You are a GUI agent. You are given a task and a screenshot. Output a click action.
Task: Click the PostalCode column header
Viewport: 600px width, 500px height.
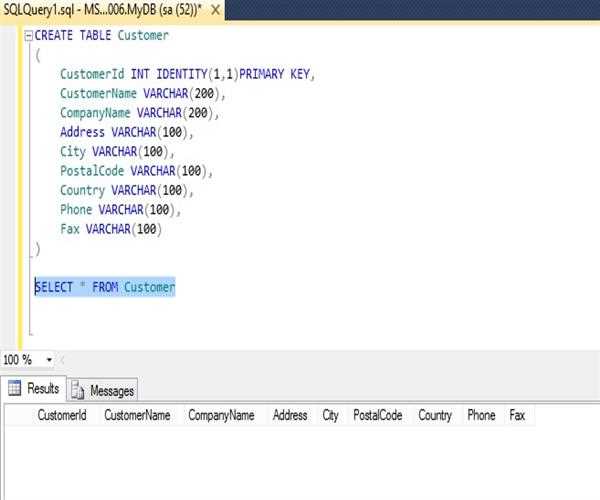tap(377, 415)
